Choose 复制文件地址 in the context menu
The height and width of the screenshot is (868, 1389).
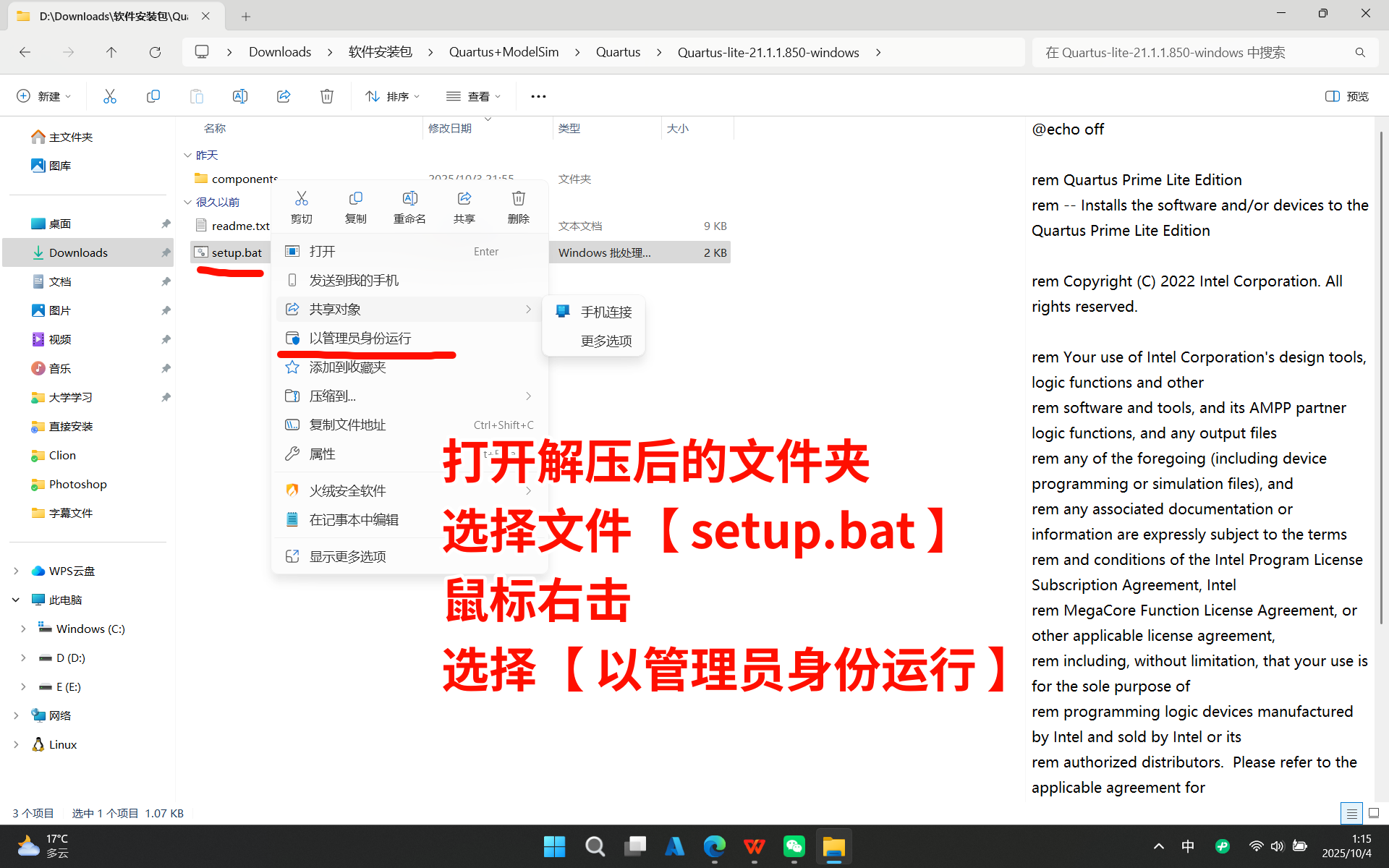pos(409,425)
